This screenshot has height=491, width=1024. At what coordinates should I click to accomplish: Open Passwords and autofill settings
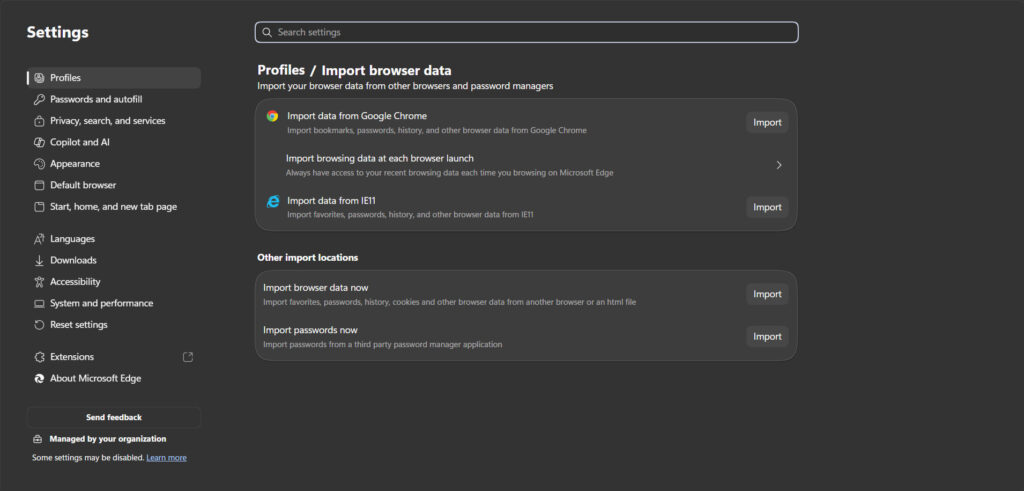tap(114, 99)
